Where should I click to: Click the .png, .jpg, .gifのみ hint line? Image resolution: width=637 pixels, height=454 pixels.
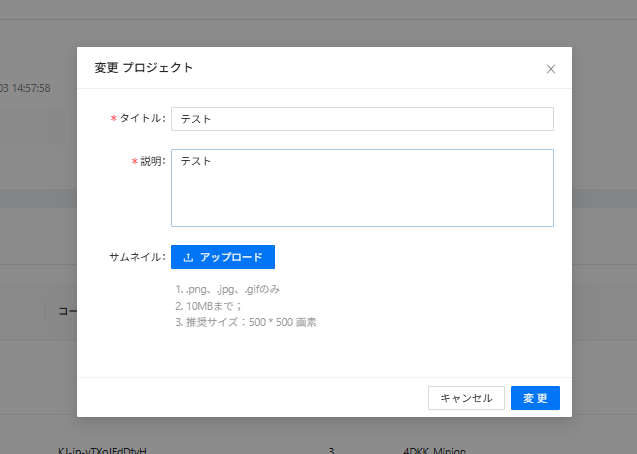click(227, 290)
